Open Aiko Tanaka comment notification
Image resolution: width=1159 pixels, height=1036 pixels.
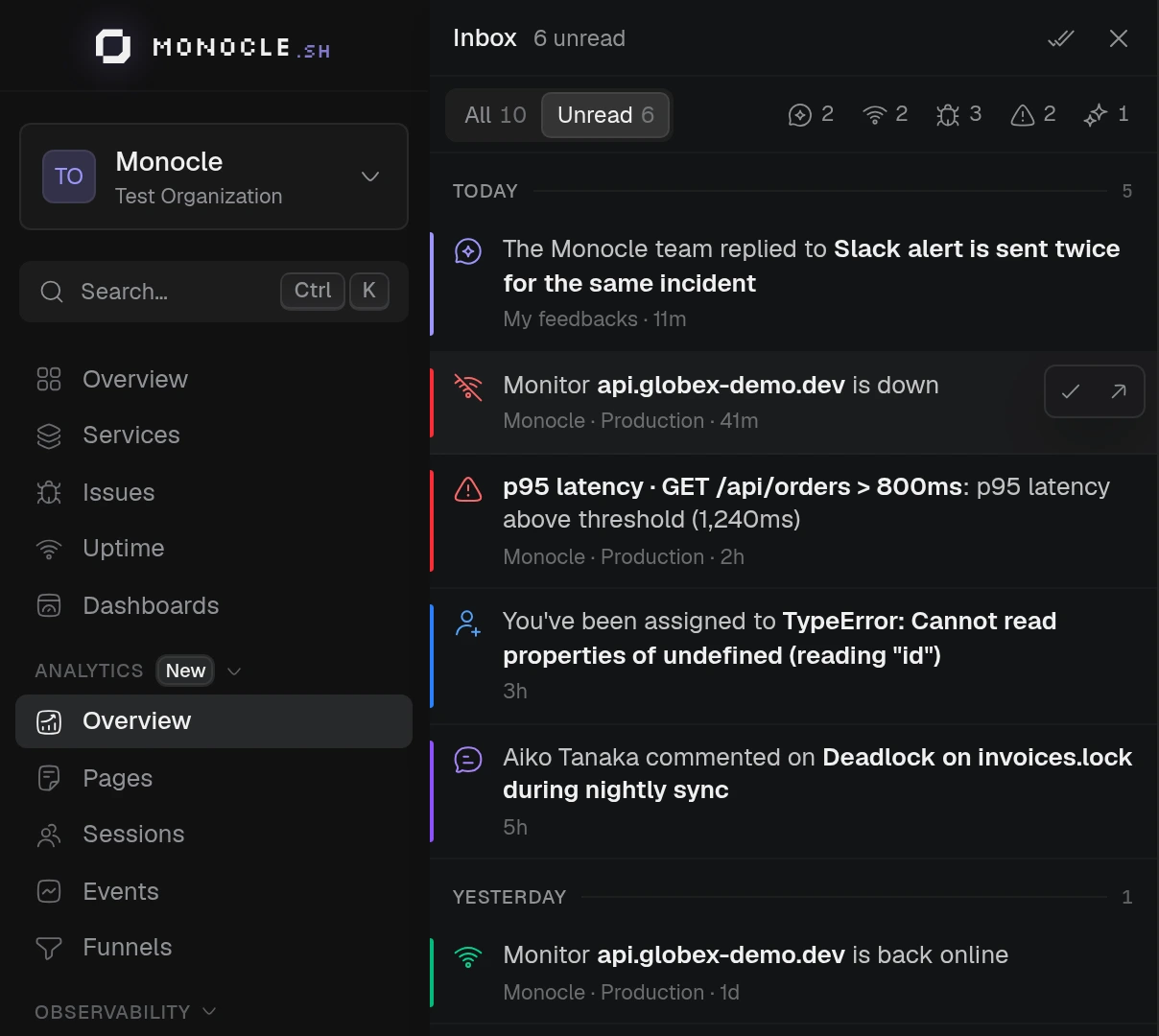click(x=794, y=791)
